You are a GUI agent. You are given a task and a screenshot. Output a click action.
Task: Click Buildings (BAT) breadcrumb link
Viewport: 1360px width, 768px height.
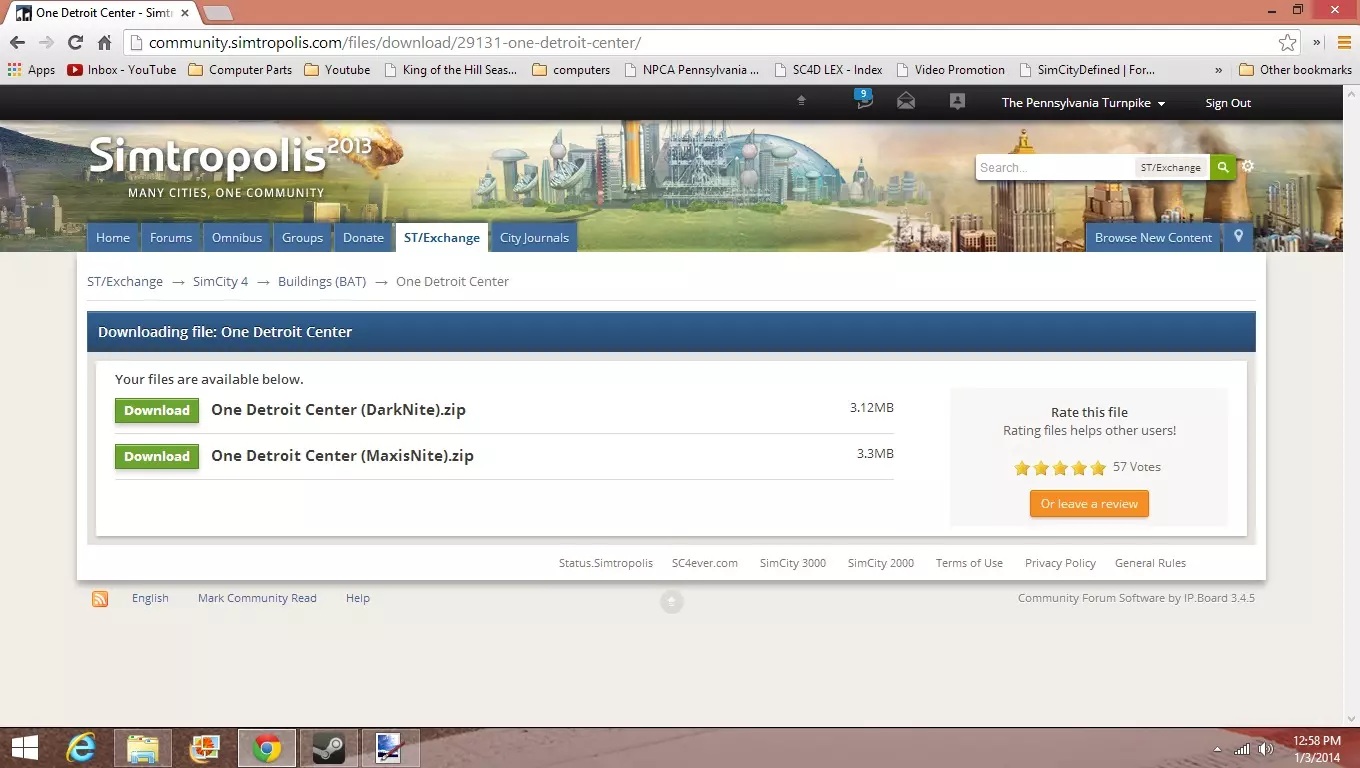click(x=322, y=282)
